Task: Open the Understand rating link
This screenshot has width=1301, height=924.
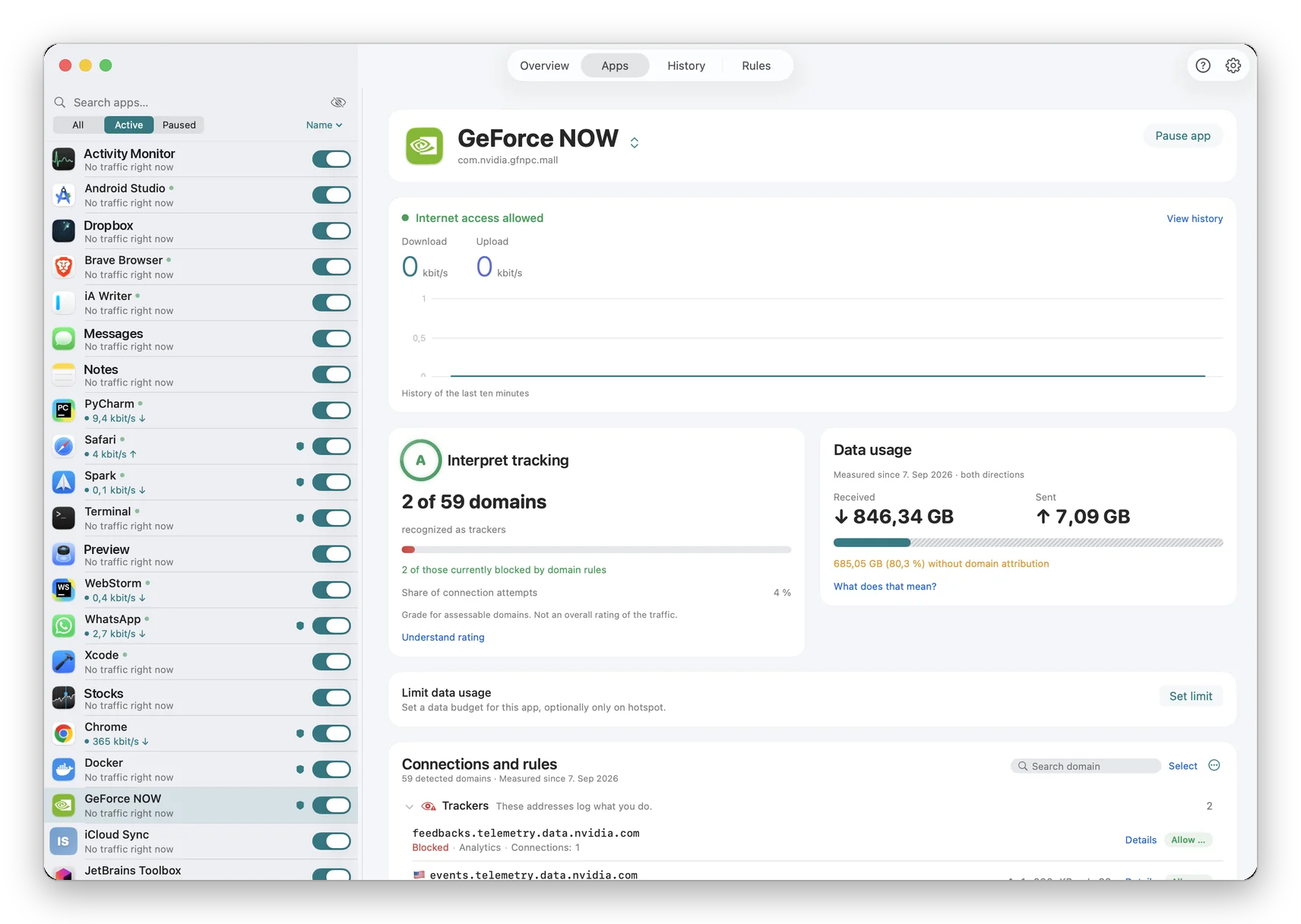Action: pyautogui.click(x=443, y=637)
